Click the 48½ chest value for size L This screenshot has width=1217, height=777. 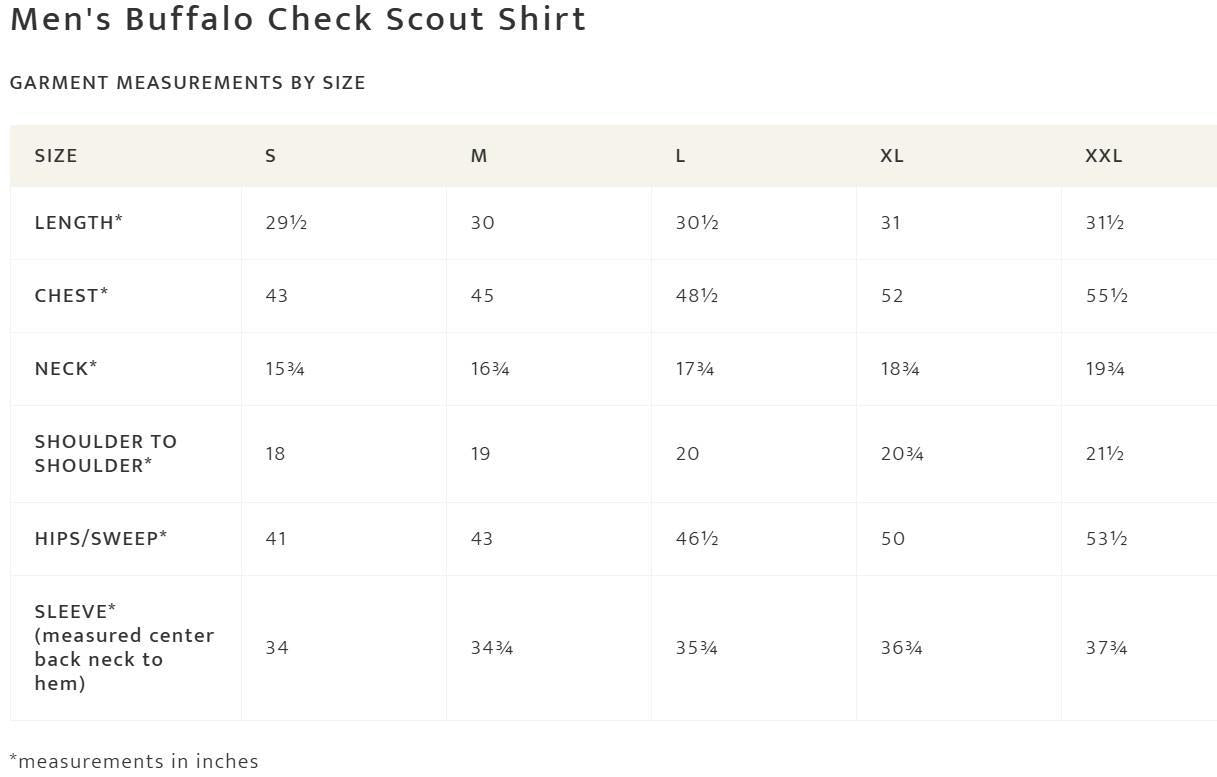pyautogui.click(x=697, y=296)
